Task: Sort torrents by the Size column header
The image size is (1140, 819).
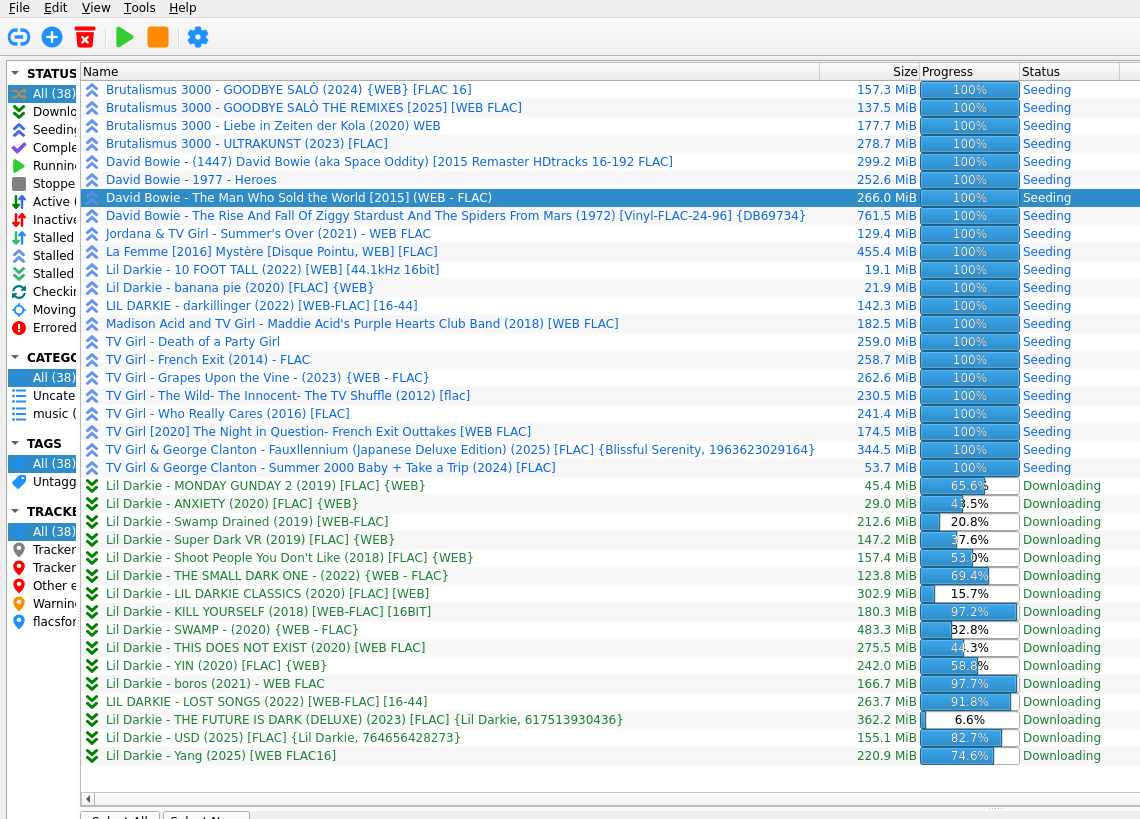Action: 870,71
